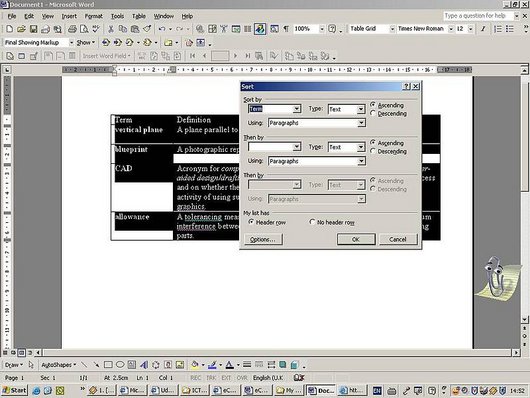Click the Paste clipboard icon
This screenshot has width=530, height=398.
point(135,29)
